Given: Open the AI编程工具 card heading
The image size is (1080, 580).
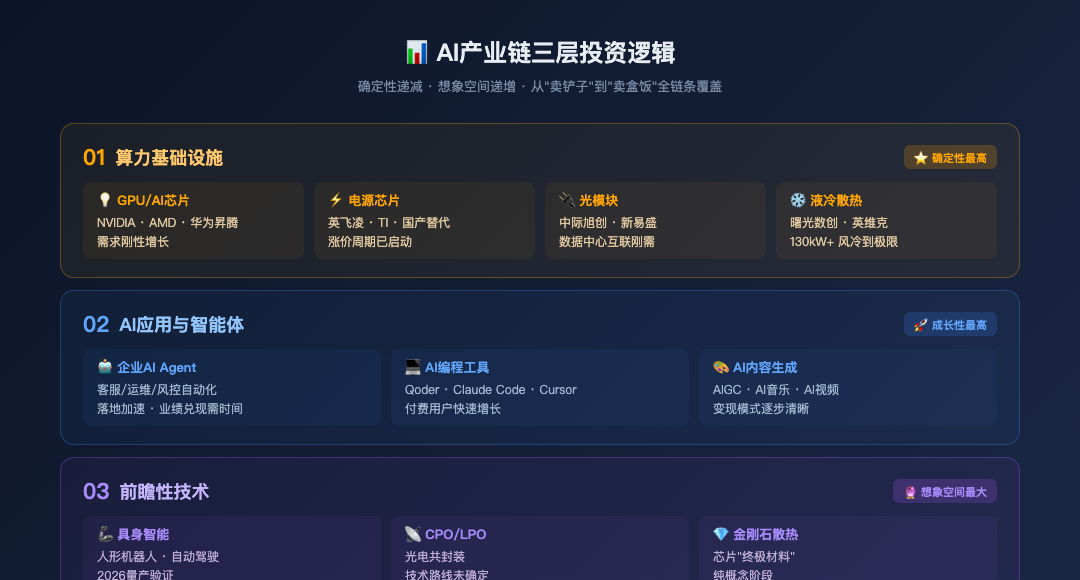Looking at the screenshot, I should click(x=457, y=367).
